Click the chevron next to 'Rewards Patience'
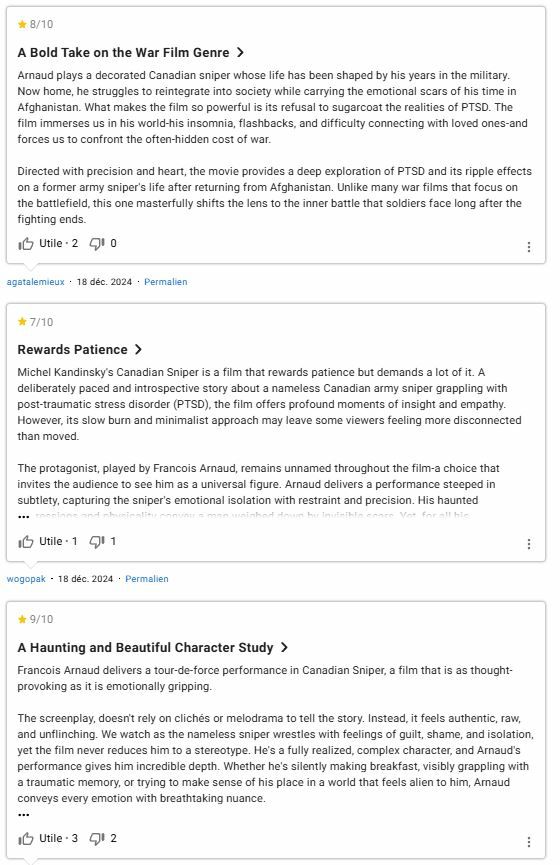This screenshot has height=865, width=560. coord(138,349)
